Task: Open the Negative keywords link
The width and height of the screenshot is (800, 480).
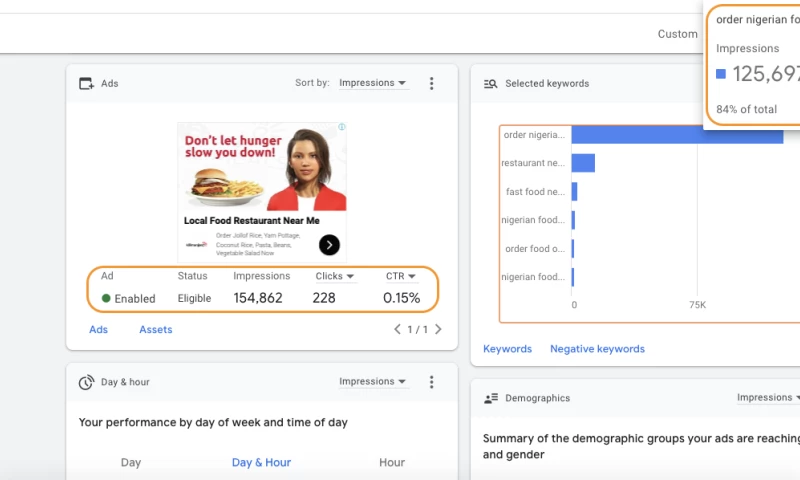Action: coord(597,349)
